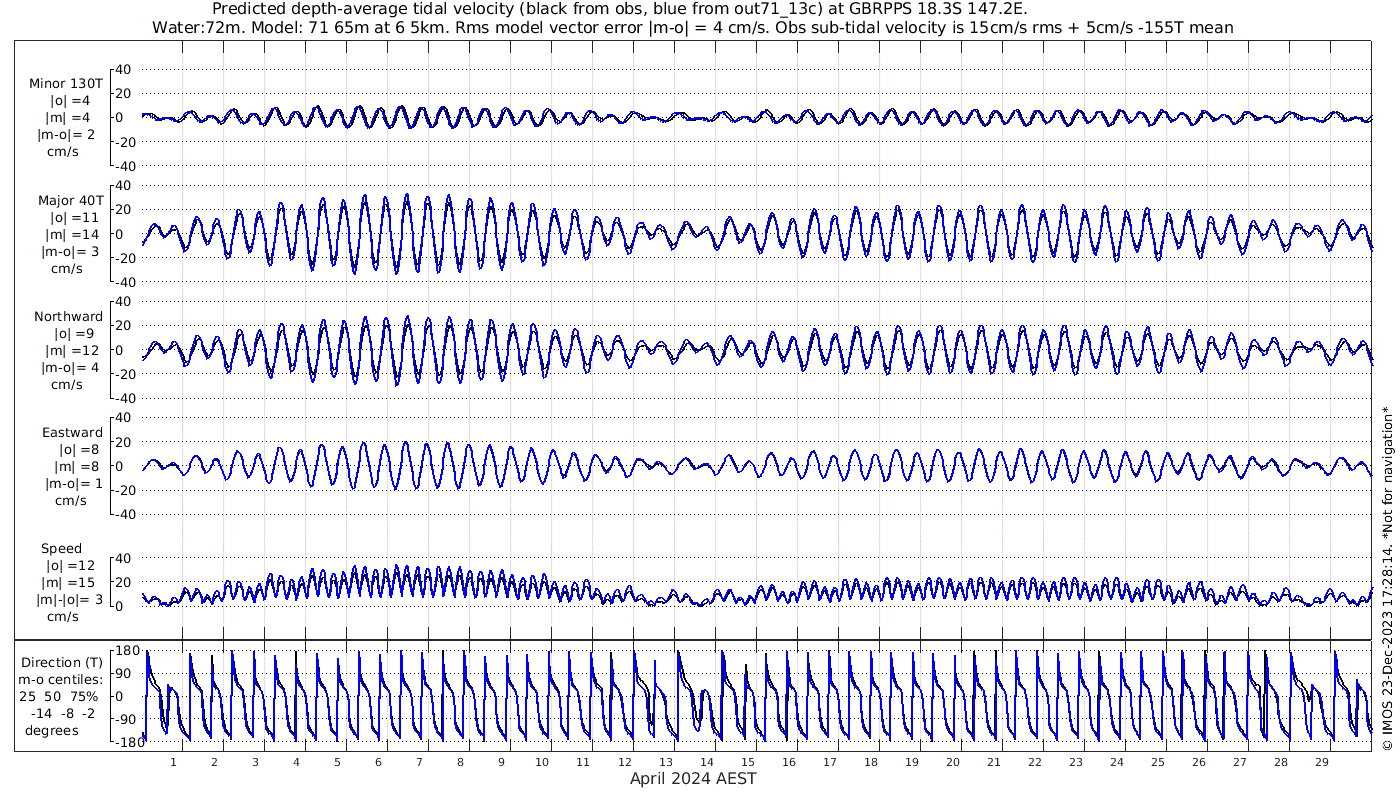1400x800 pixels.
Task: Click the '|m-o|= 1' value under Eastward
Action: click(x=73, y=484)
